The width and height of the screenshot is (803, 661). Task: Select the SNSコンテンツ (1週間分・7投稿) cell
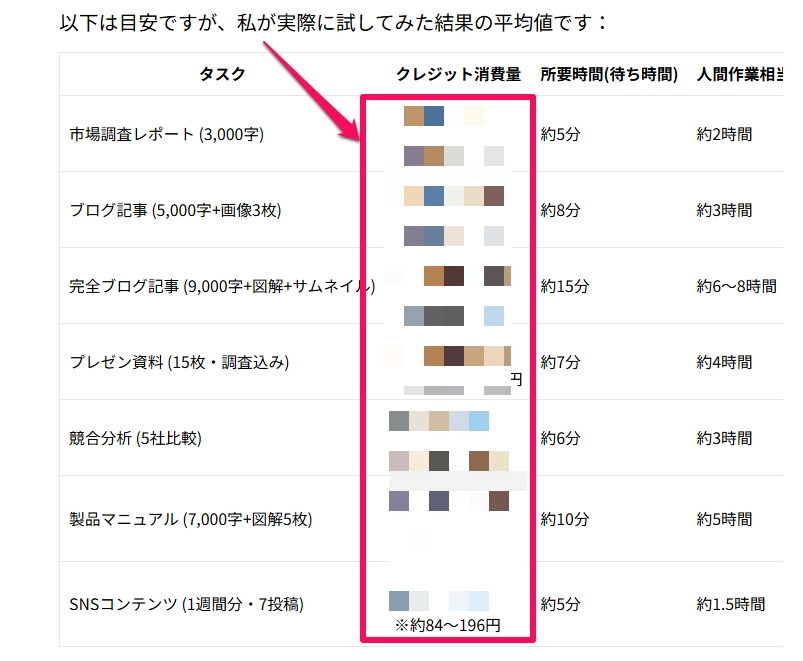pos(186,604)
